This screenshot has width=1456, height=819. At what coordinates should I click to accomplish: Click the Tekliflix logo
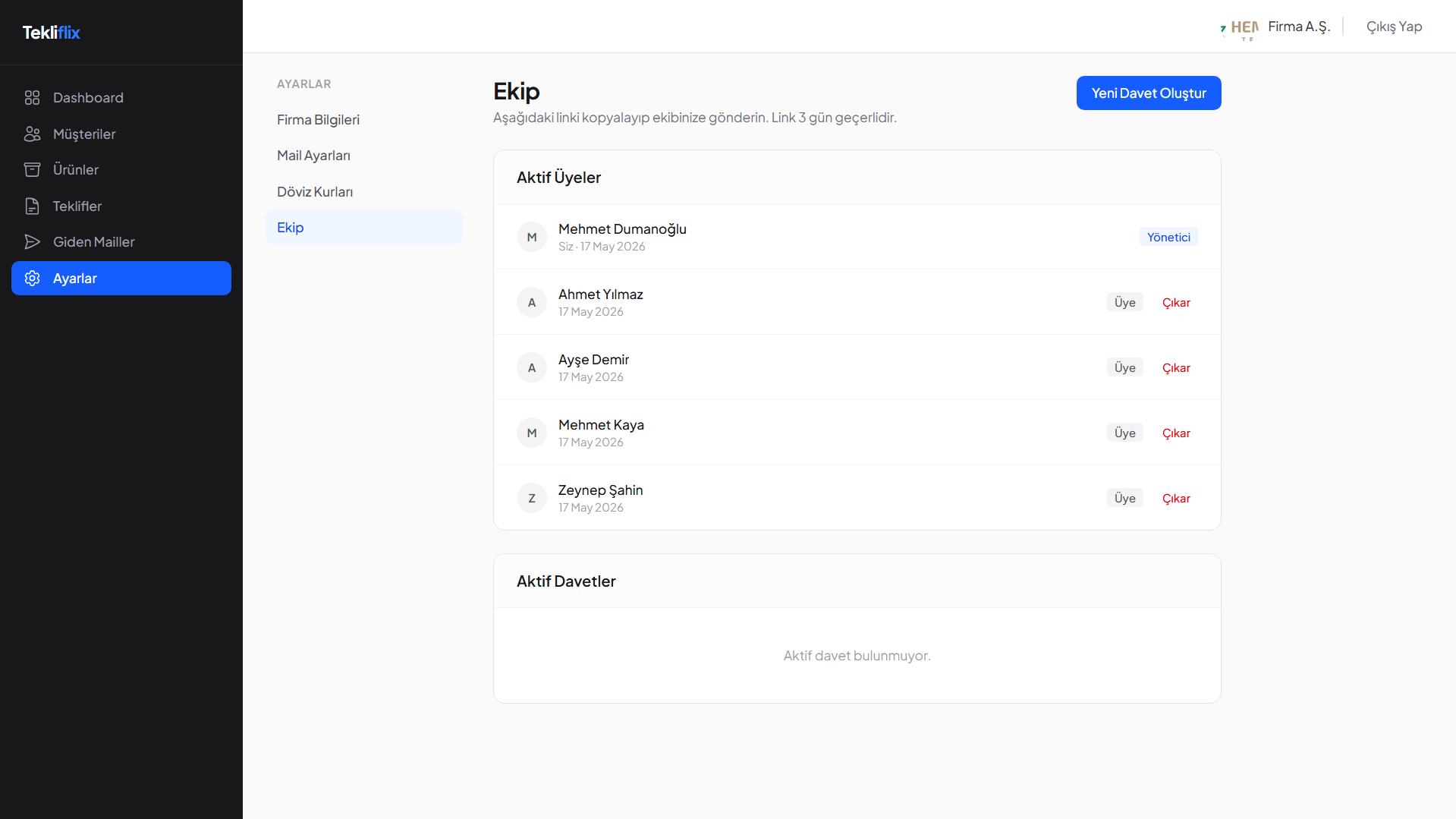click(x=51, y=33)
